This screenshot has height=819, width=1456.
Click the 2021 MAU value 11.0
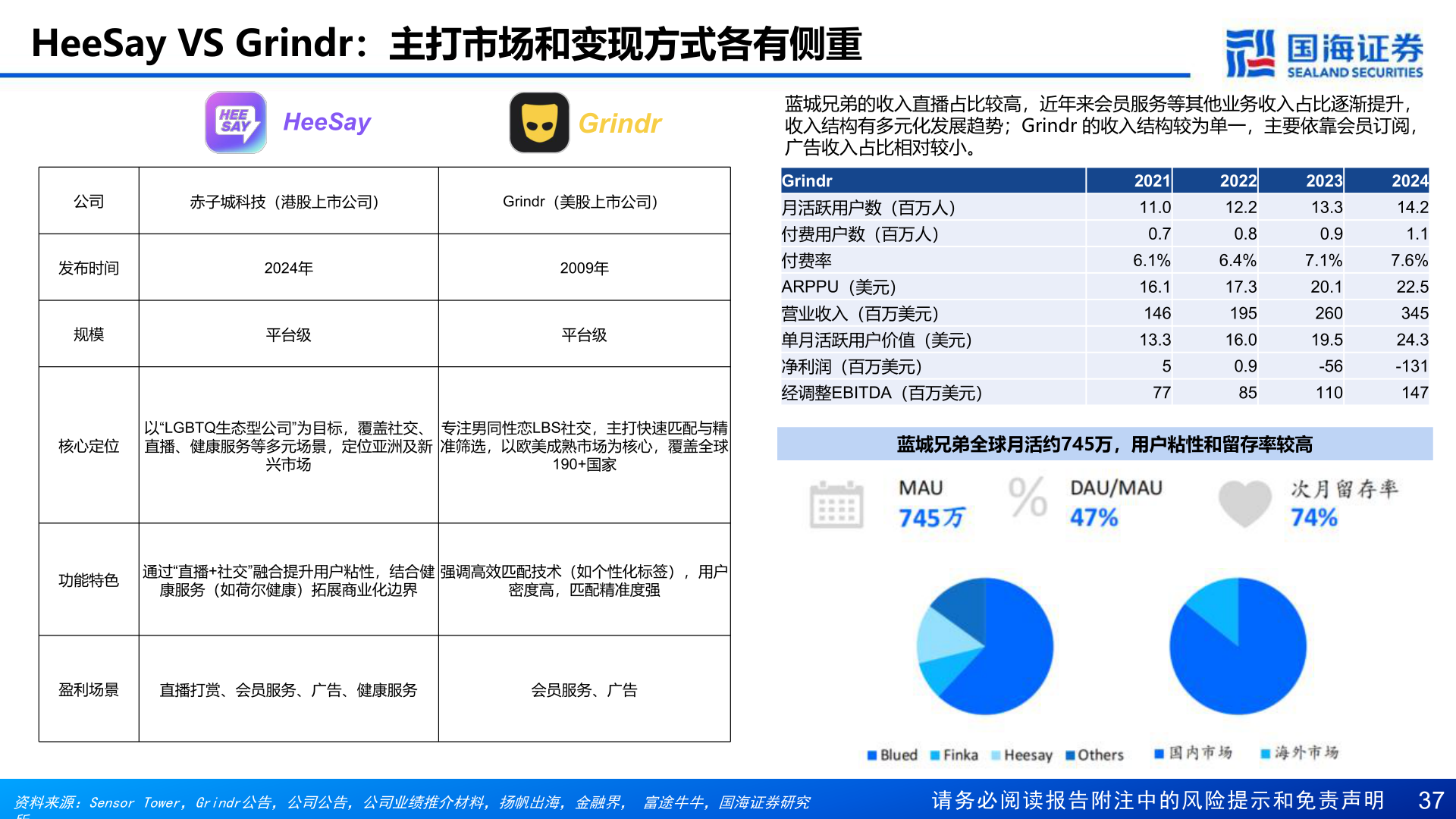(x=1155, y=207)
